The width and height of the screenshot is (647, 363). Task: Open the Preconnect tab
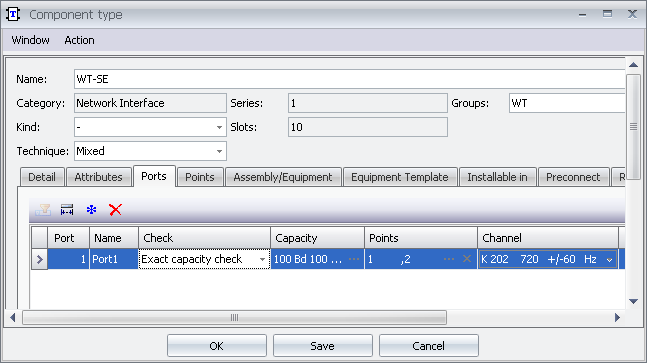tap(573, 177)
